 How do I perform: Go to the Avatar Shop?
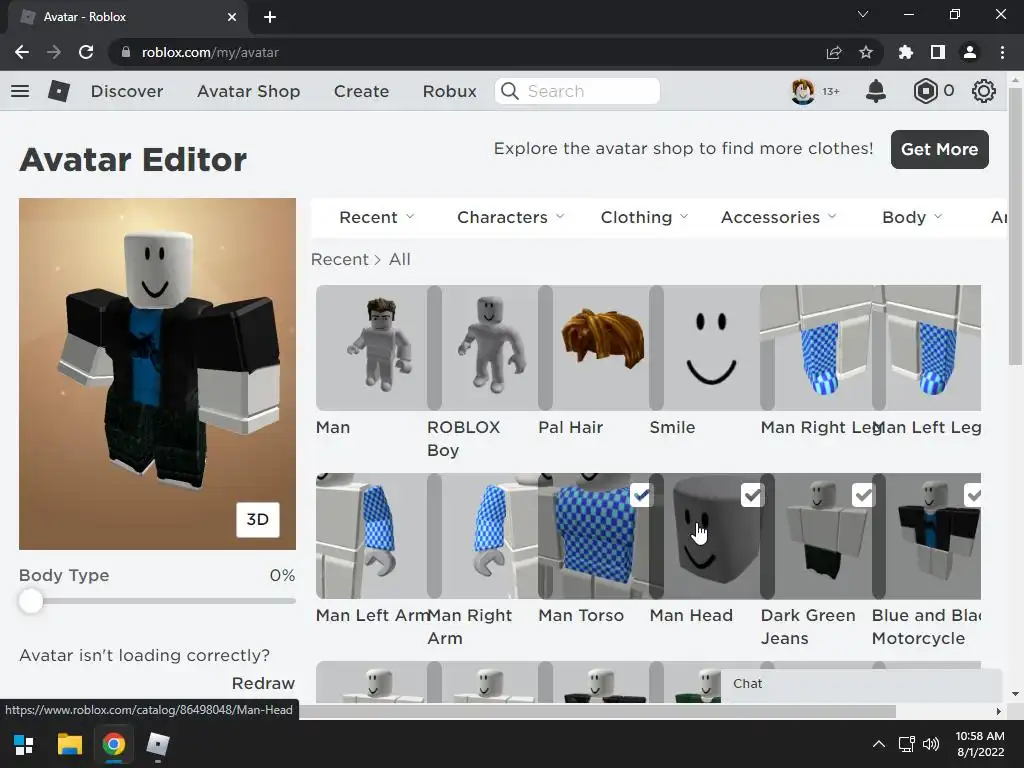[x=248, y=91]
